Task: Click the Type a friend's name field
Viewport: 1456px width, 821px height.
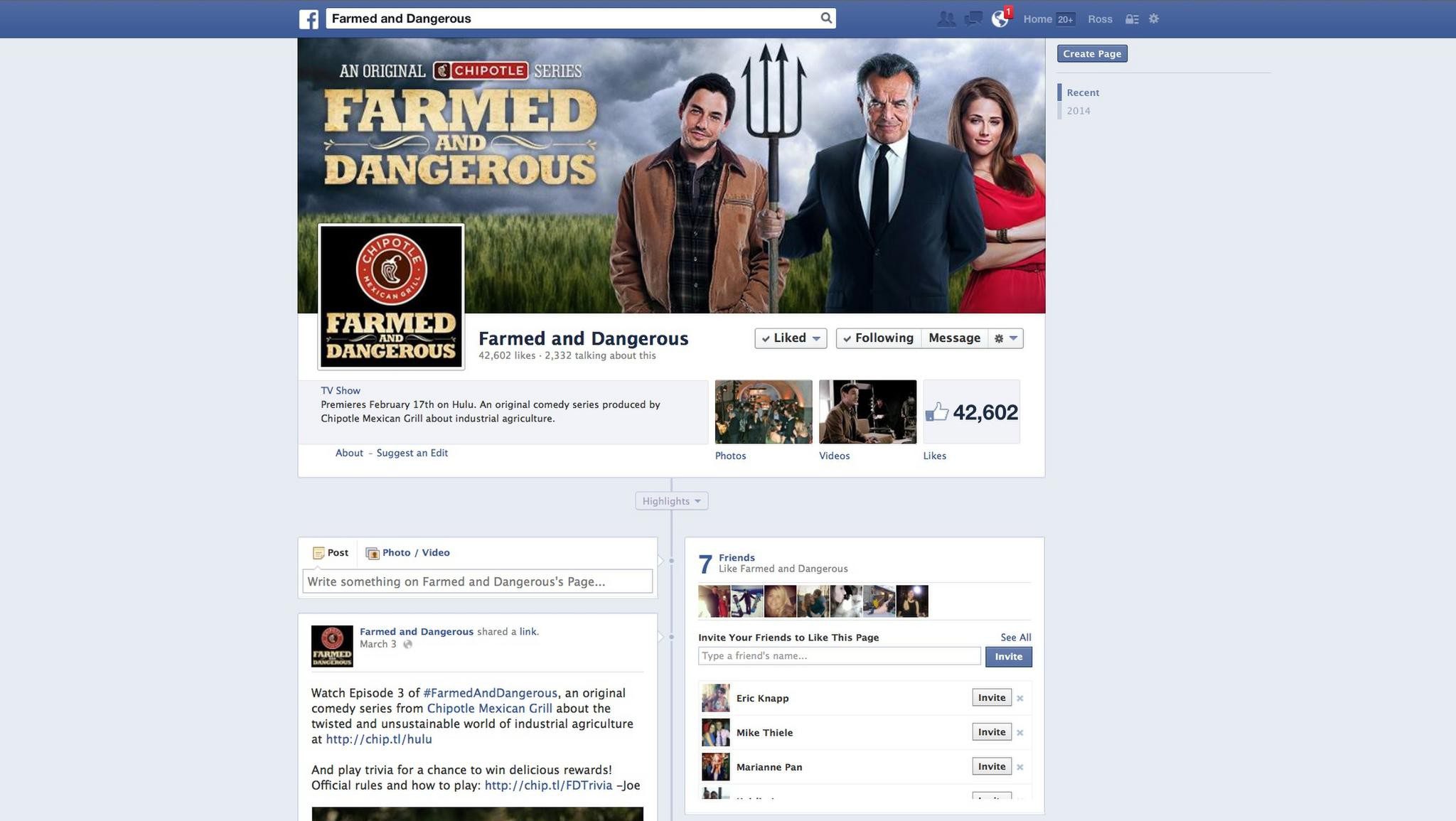Action: coord(839,656)
